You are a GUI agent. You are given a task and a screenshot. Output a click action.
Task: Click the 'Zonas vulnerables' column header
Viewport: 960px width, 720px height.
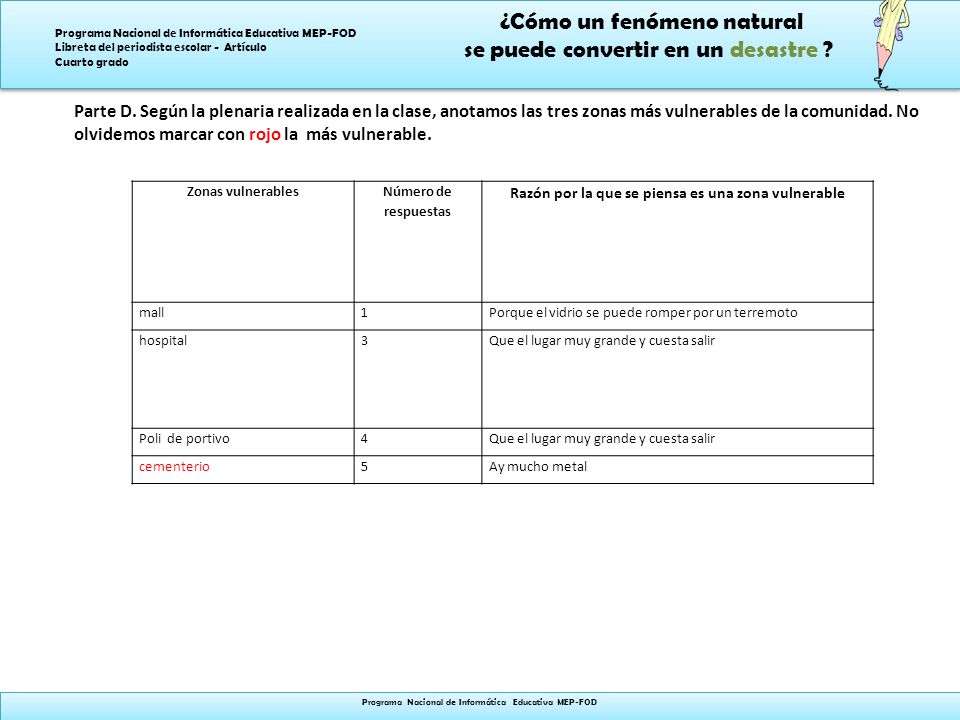[243, 241]
